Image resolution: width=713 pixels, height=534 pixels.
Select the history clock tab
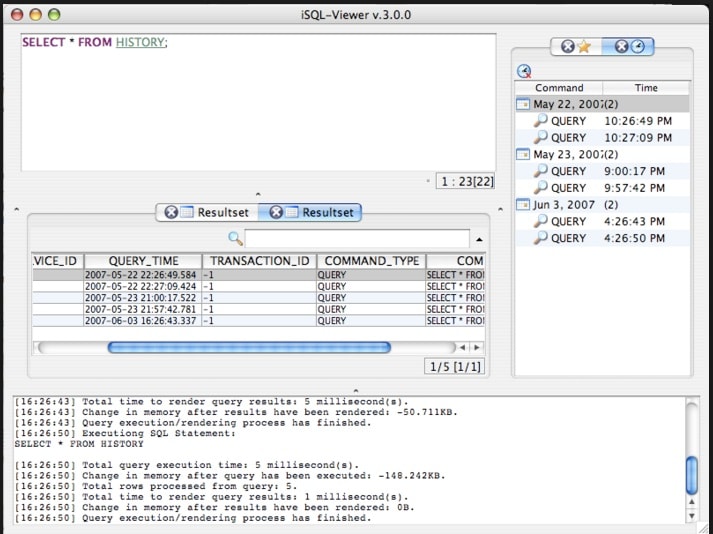coord(638,46)
